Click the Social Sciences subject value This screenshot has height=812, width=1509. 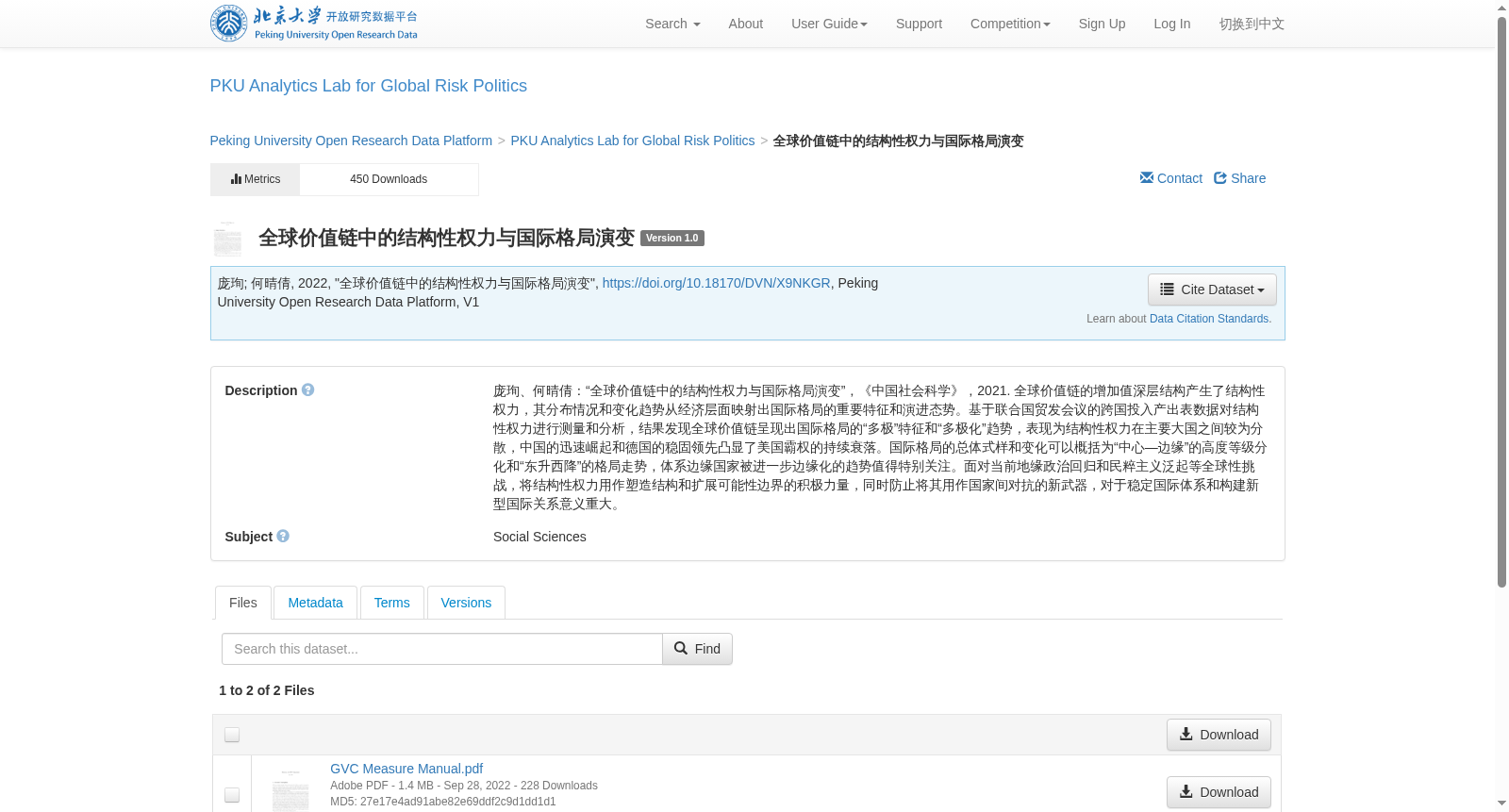click(539, 537)
